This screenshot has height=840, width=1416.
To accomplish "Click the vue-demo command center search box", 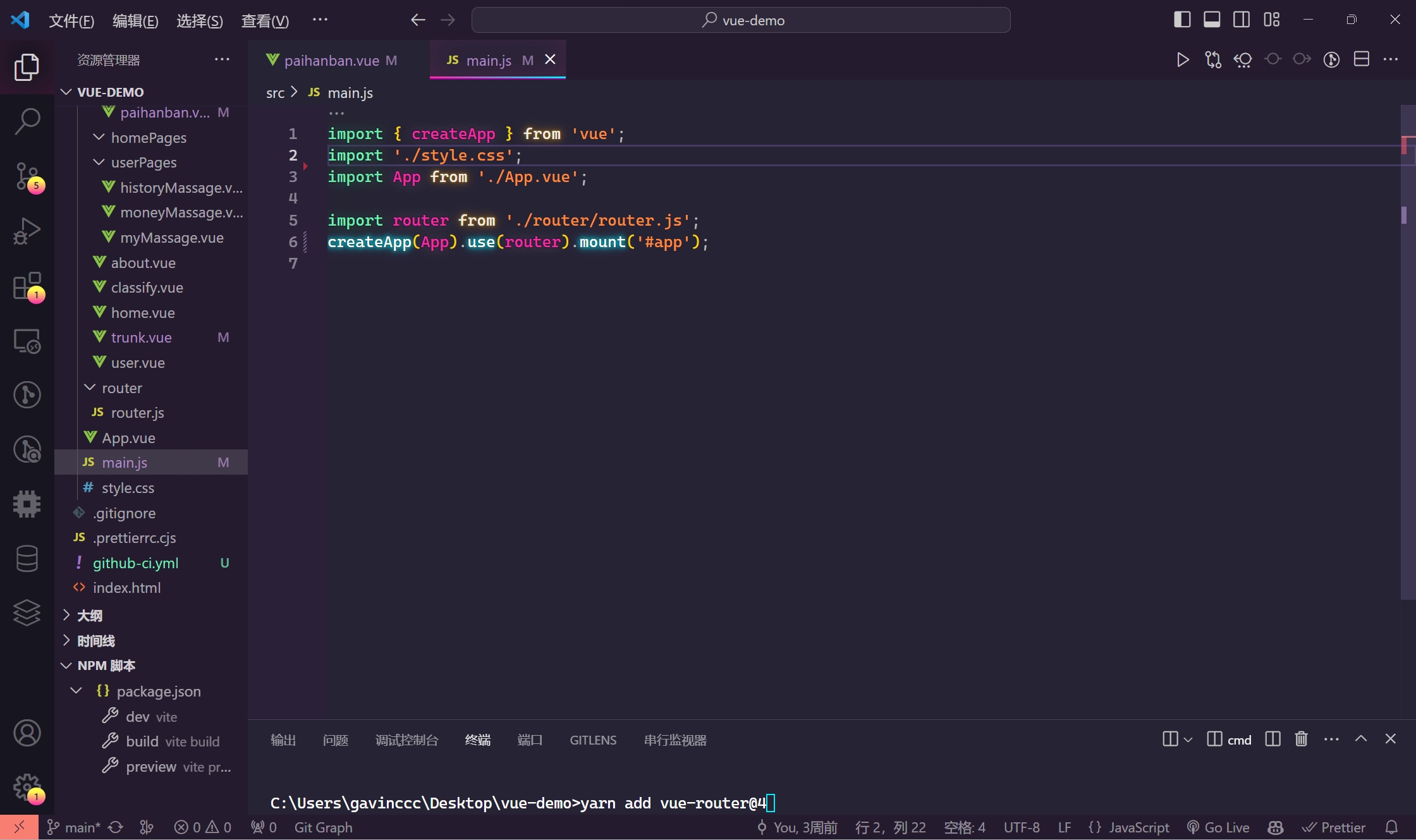I will [x=741, y=20].
